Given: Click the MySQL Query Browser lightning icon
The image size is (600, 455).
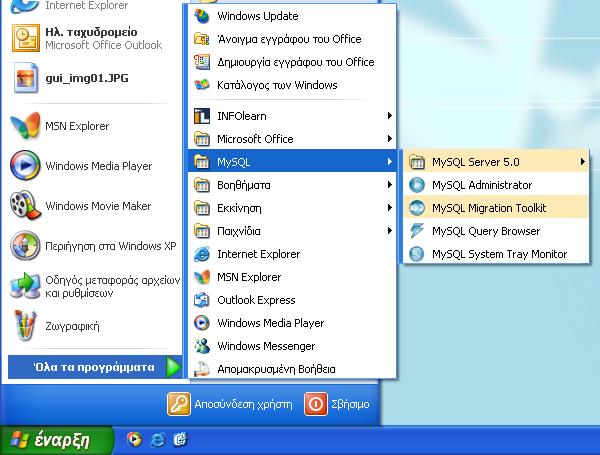Looking at the screenshot, I should coord(417,231).
